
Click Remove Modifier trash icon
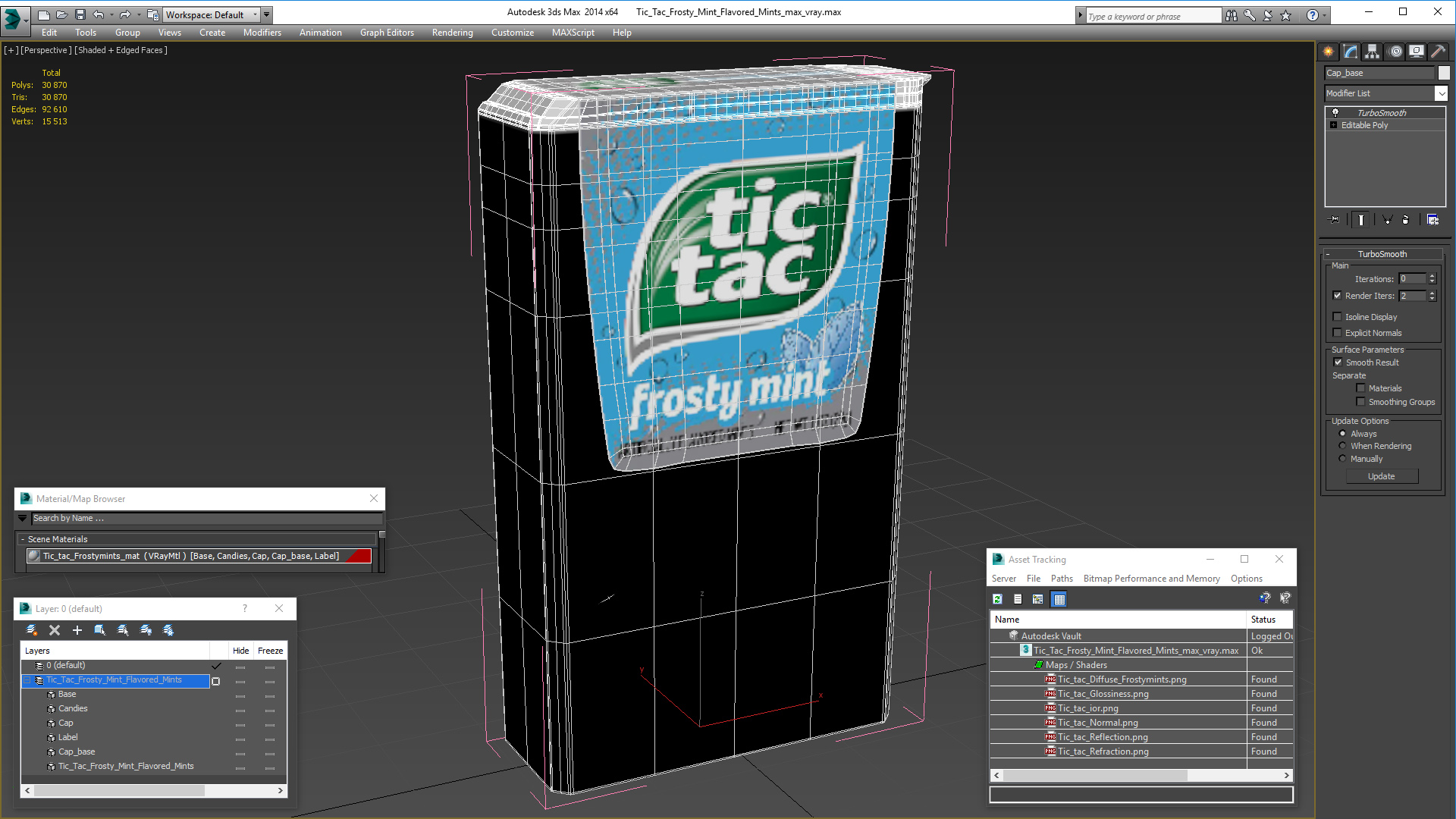tap(1406, 220)
